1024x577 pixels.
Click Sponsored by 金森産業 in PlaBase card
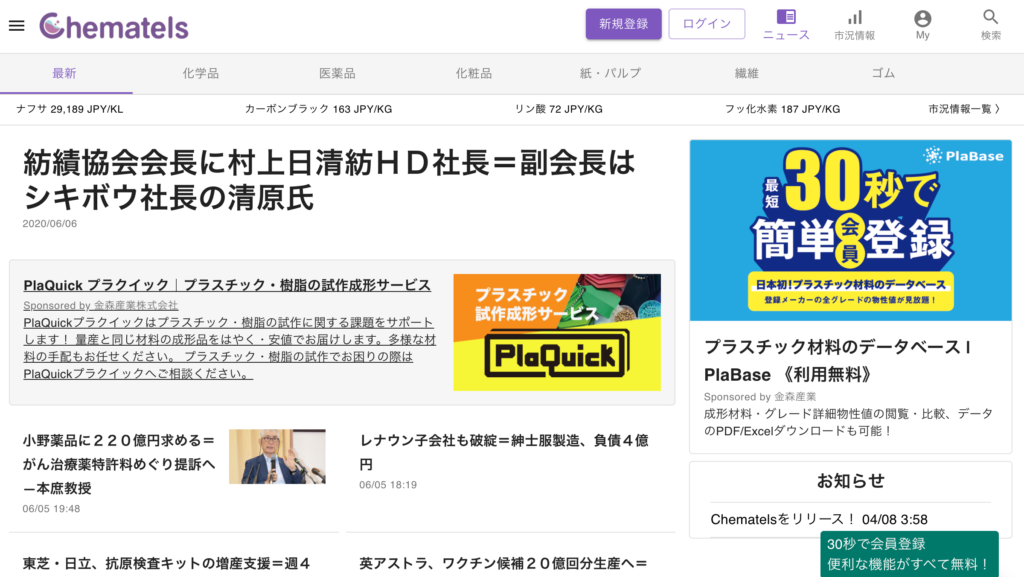click(760, 397)
